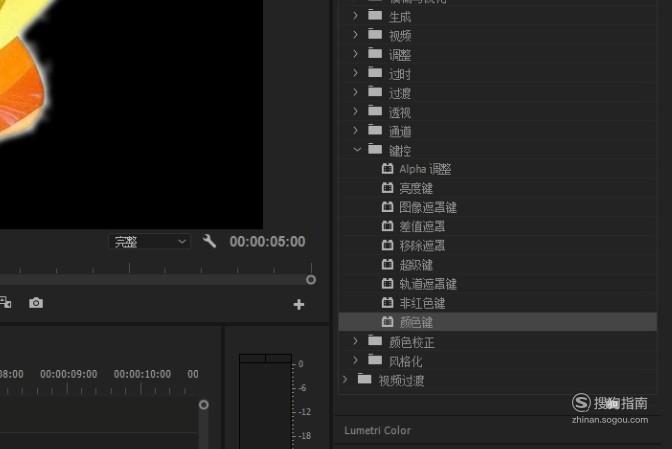Click the 00:00:10:00 mark on the timeline ruler
Viewport: 672px width, 449px height.
(142, 374)
